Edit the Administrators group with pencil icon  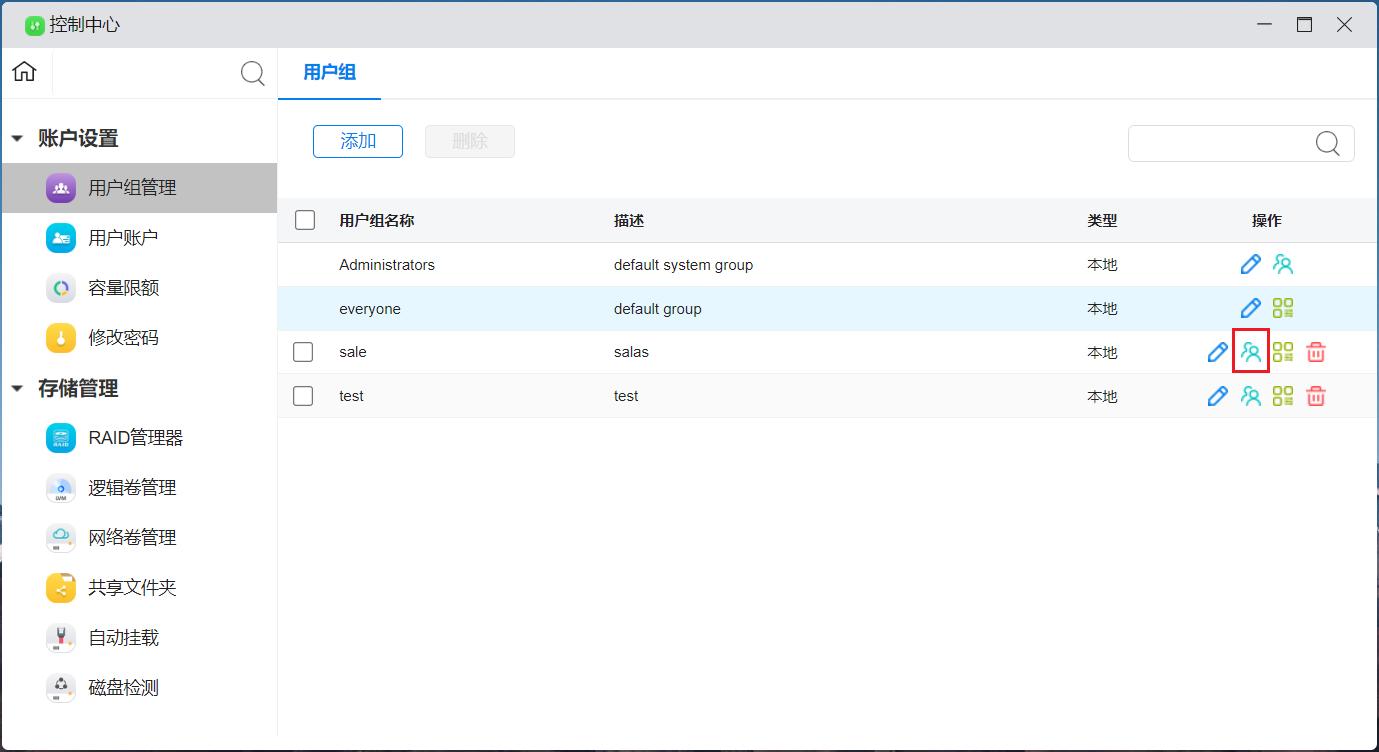[x=1250, y=265]
